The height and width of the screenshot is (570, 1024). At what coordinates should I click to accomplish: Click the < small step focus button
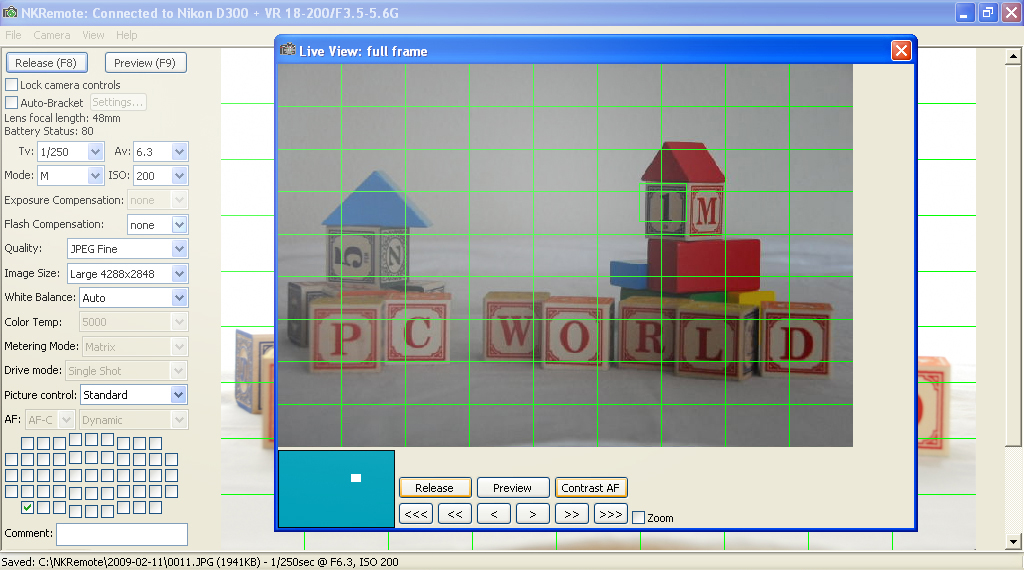(494, 514)
